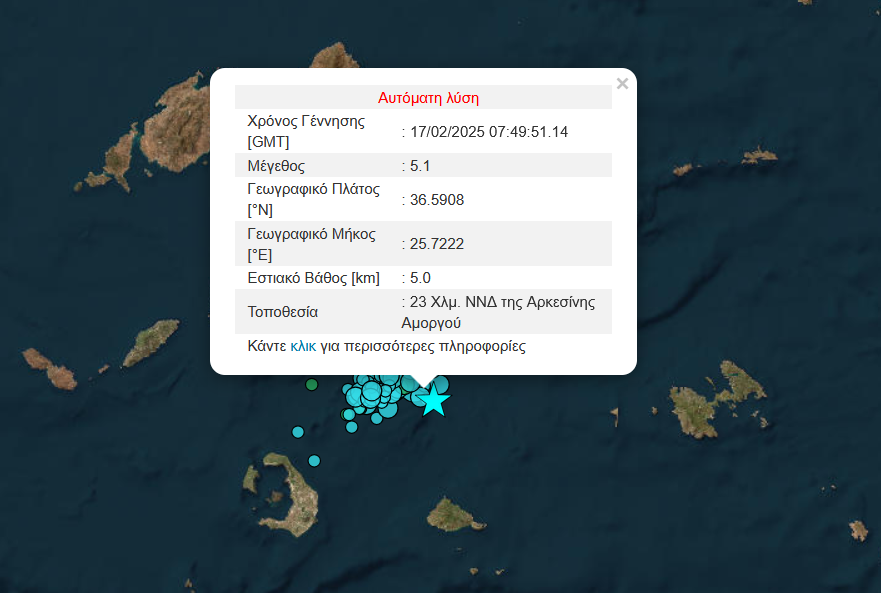Click the longitude value 25.7222
Image resolution: width=881 pixels, height=593 pixels.
(436, 244)
